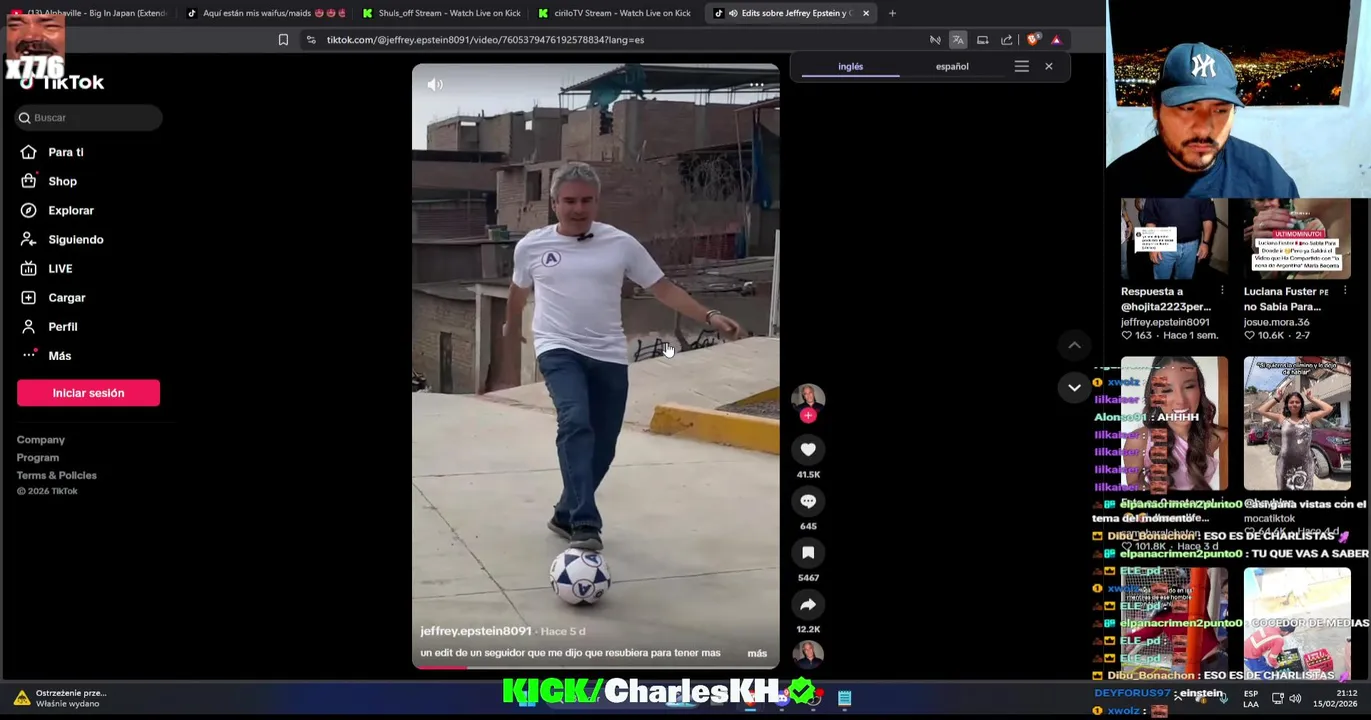Close the Edits sobre Jeffrey Epstein tab

(x=866, y=13)
